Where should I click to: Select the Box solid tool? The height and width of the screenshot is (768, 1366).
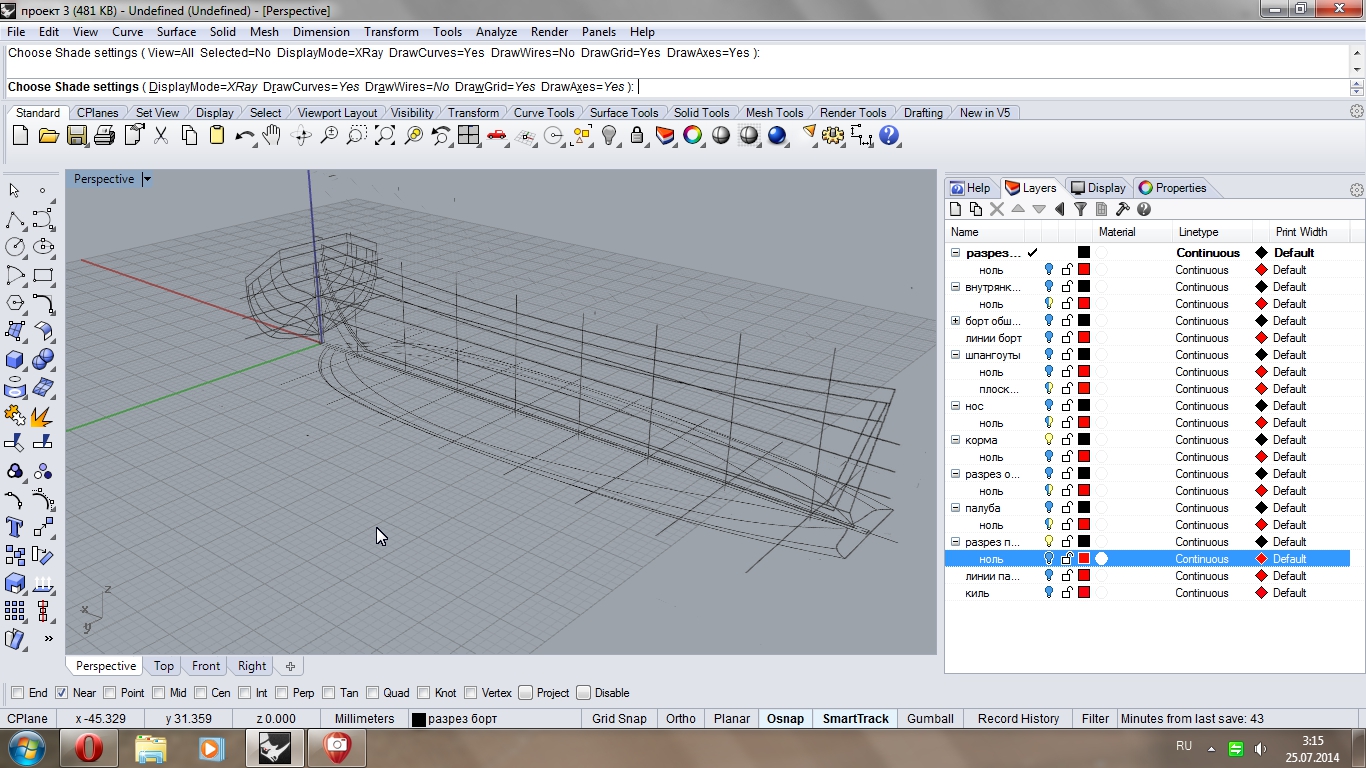point(15,359)
